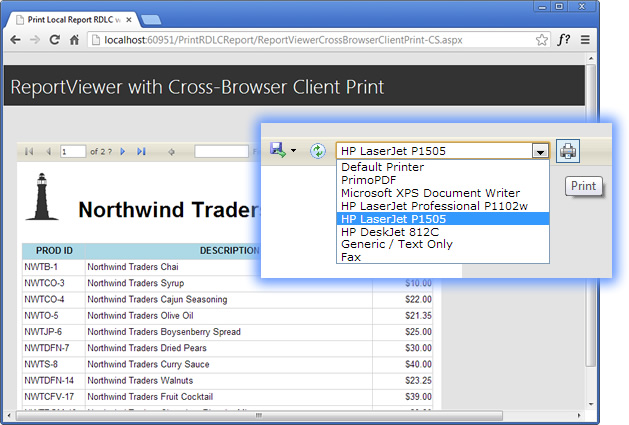Open the printer combo box arrow
Screen dimensions: 629x425
(540, 151)
